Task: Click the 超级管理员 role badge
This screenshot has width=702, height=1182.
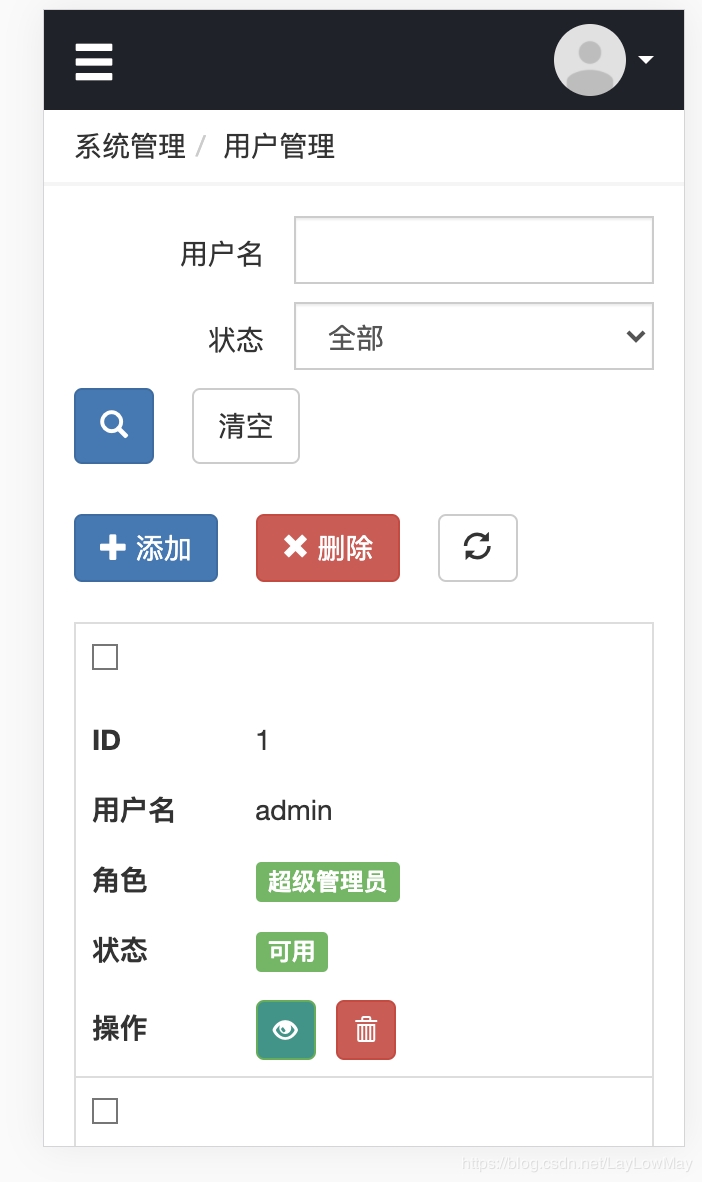Action: pyautogui.click(x=328, y=882)
